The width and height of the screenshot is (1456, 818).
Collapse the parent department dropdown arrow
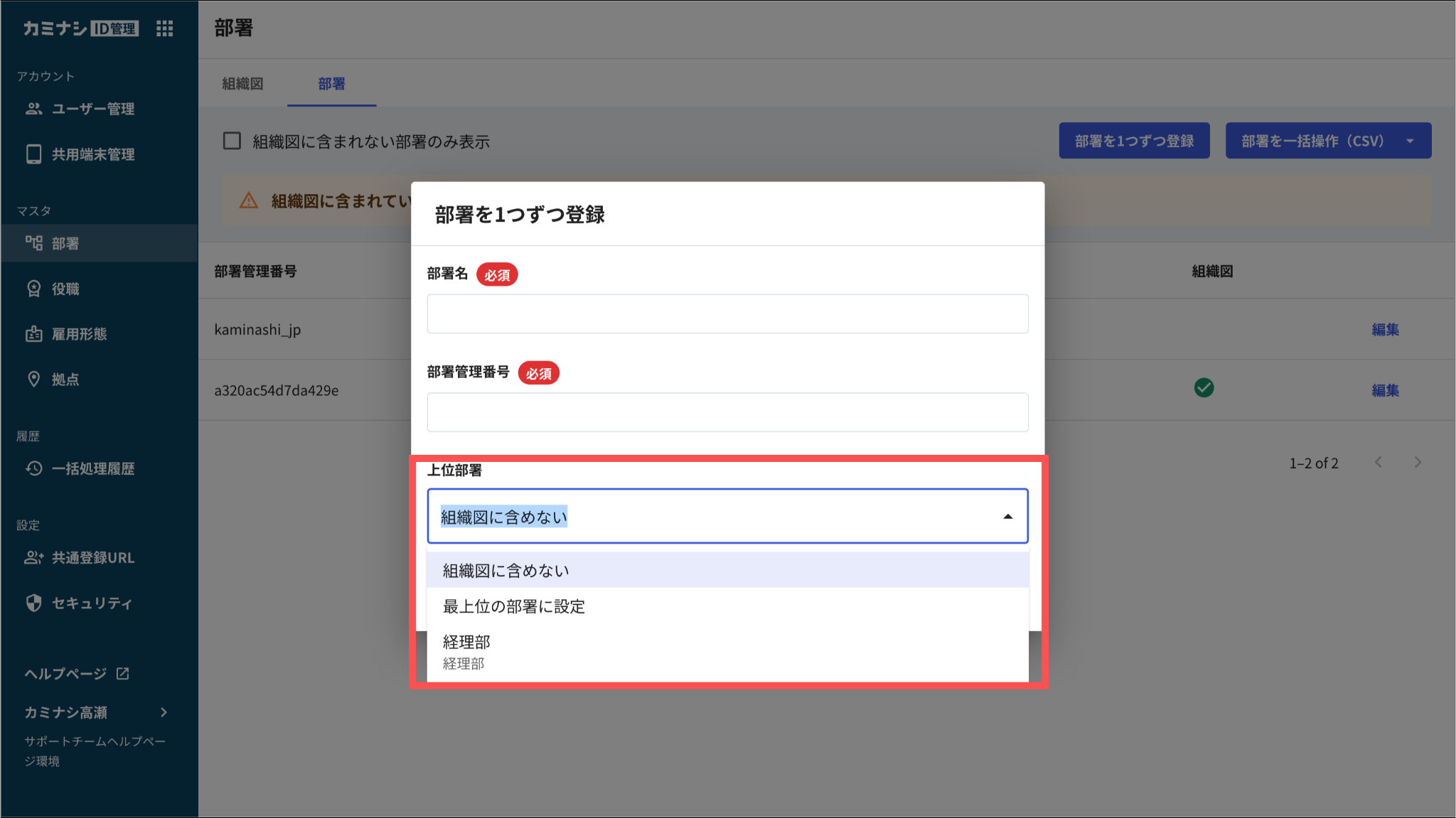(x=1007, y=517)
